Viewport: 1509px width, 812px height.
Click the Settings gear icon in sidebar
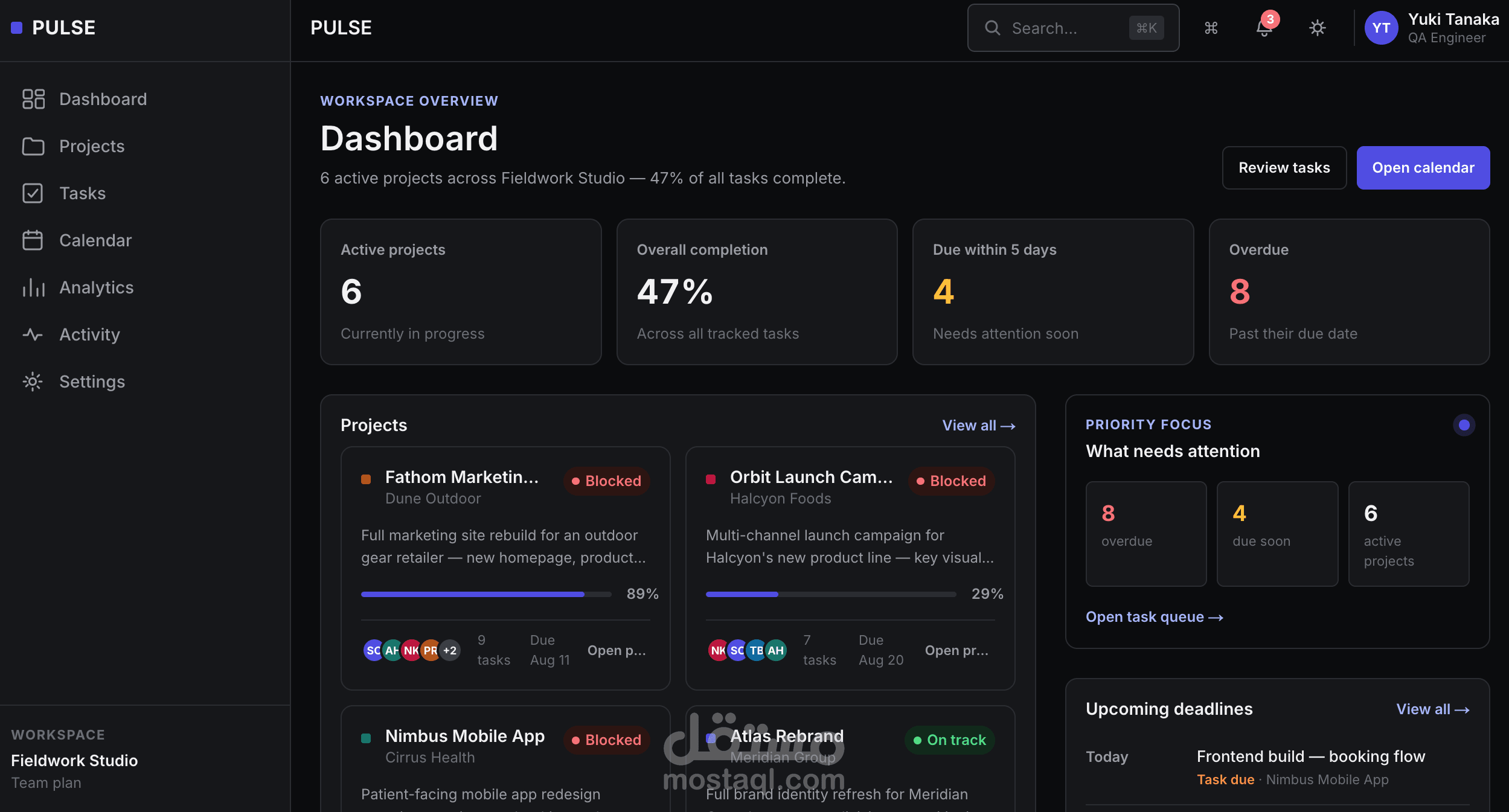click(33, 382)
